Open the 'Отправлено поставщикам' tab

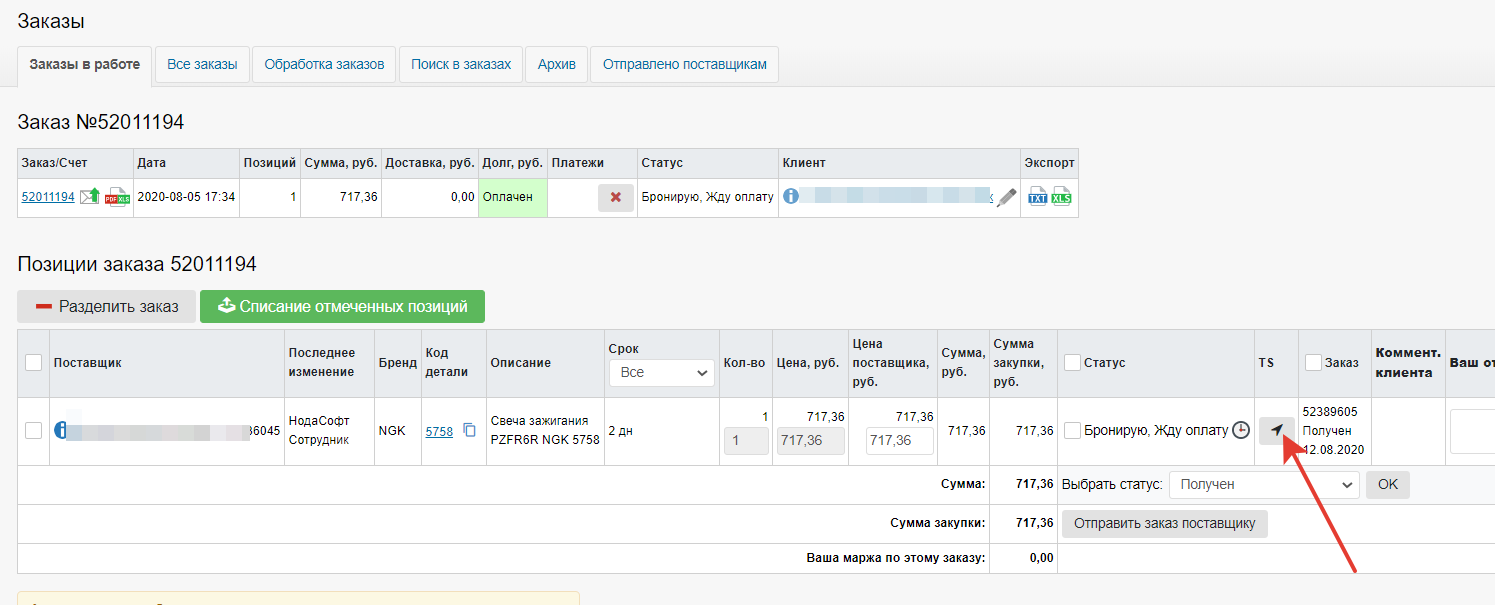point(684,64)
